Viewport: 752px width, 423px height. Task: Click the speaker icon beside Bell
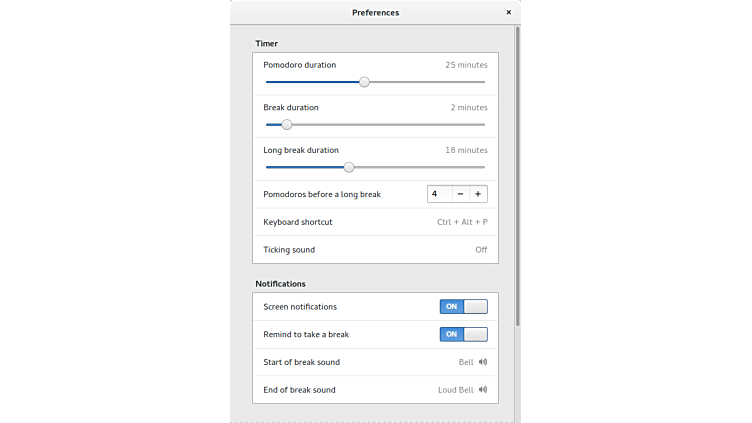pyautogui.click(x=483, y=362)
